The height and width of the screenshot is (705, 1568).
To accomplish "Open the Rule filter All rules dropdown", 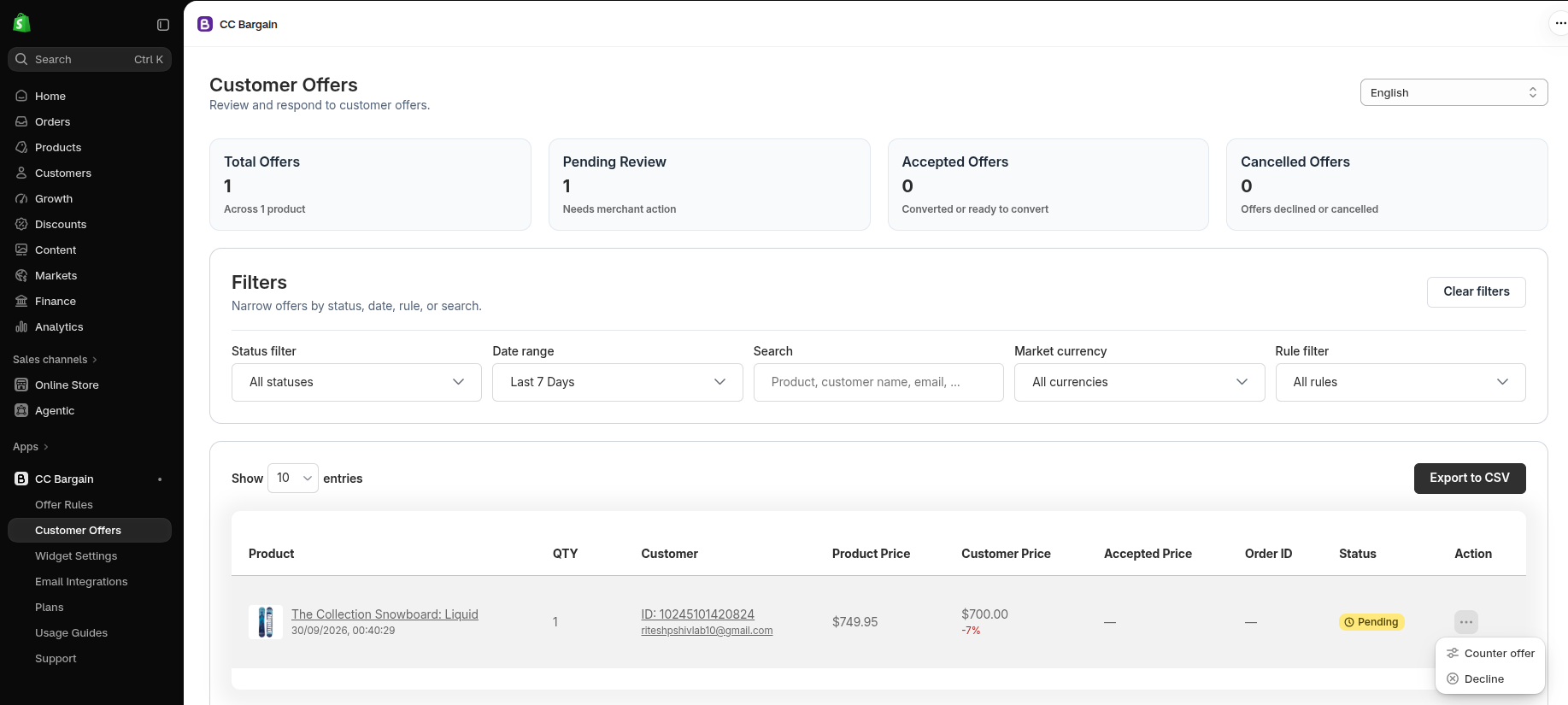I will pos(1400,382).
